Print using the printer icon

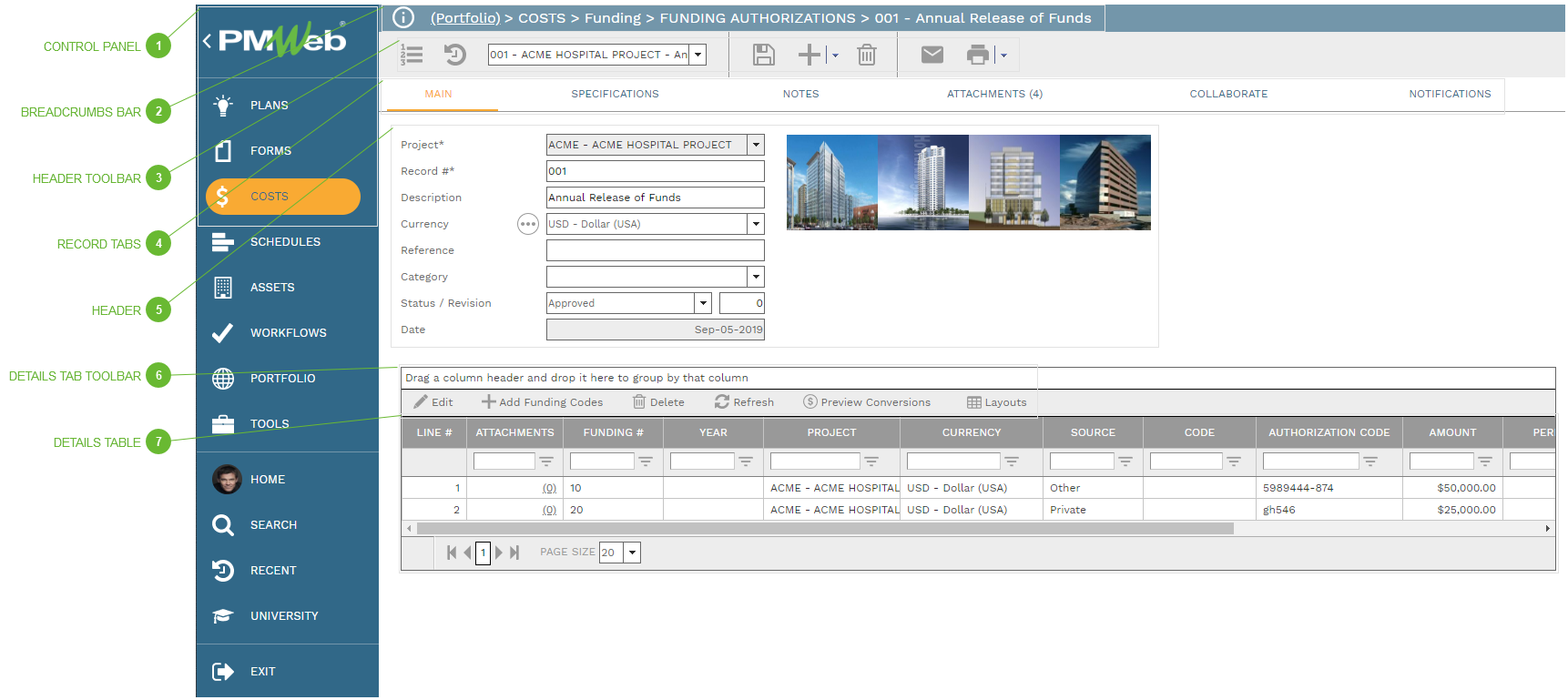pos(978,55)
